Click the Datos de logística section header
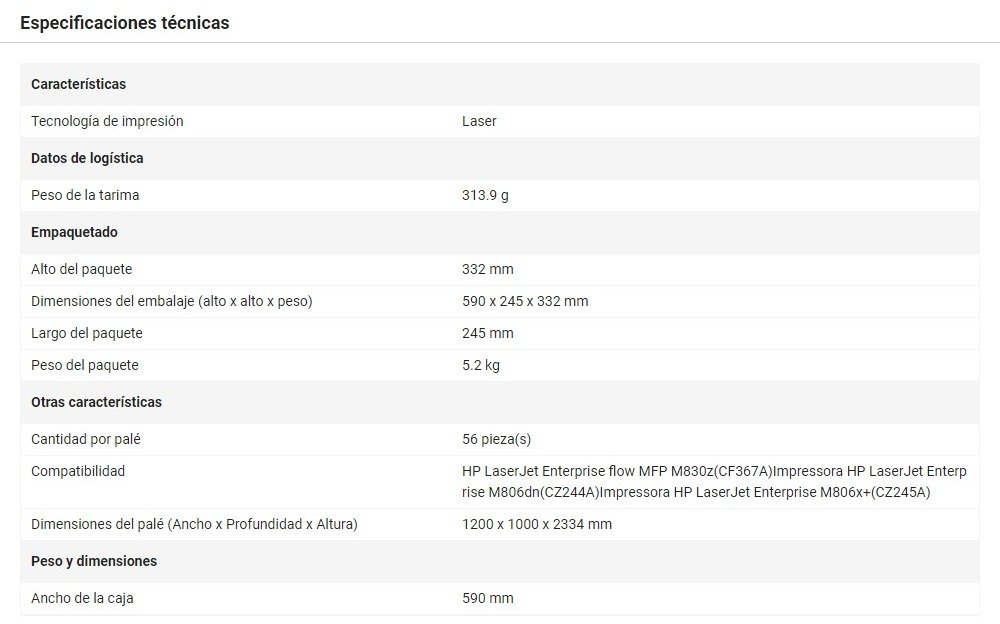Image resolution: width=1000 pixels, height=624 pixels. pyautogui.click(x=87, y=158)
